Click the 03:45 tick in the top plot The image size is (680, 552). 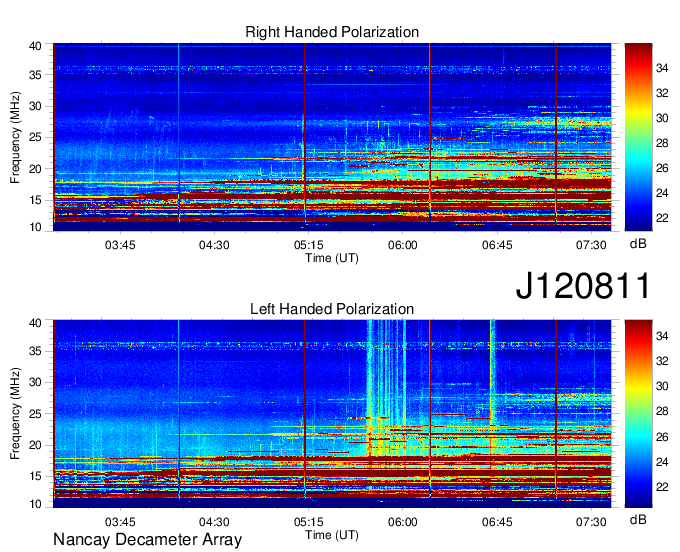click(120, 245)
